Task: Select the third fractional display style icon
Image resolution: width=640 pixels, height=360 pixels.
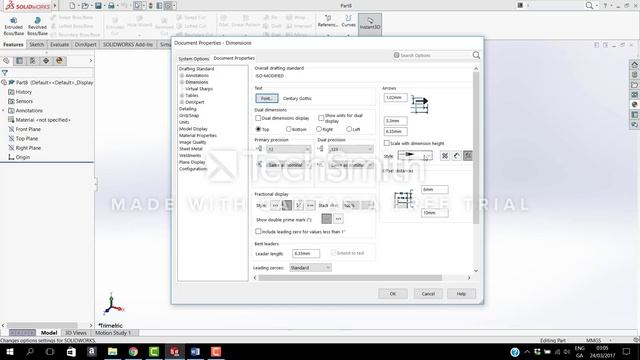Action: click(x=299, y=205)
